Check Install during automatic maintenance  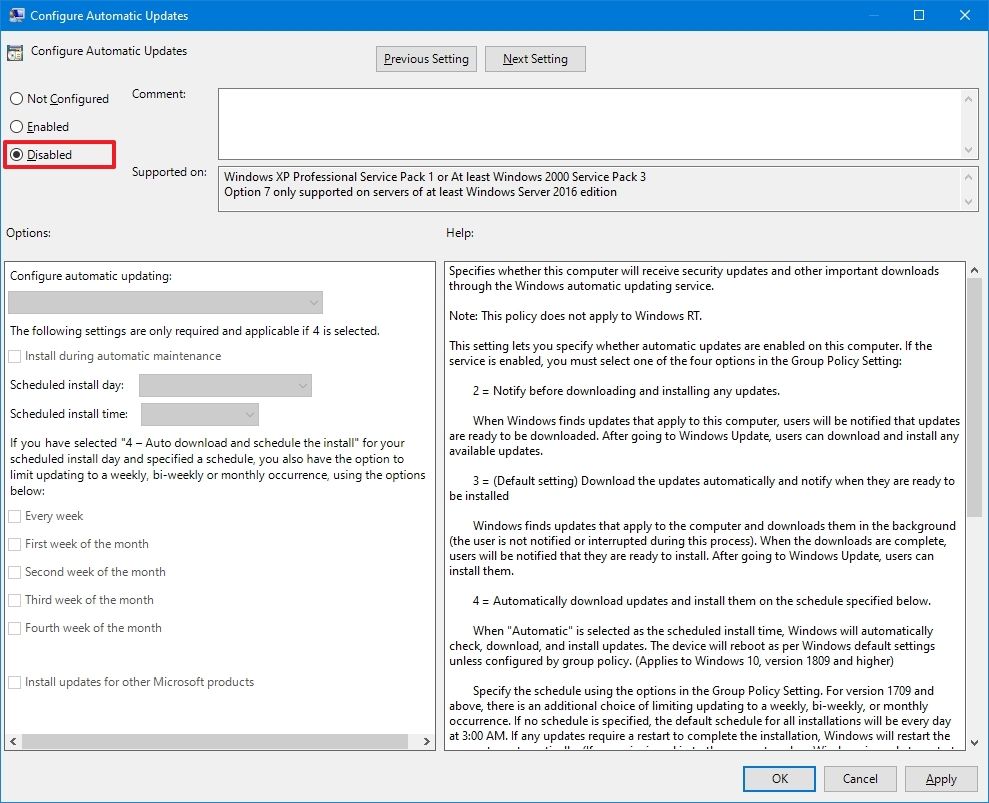tap(15, 355)
